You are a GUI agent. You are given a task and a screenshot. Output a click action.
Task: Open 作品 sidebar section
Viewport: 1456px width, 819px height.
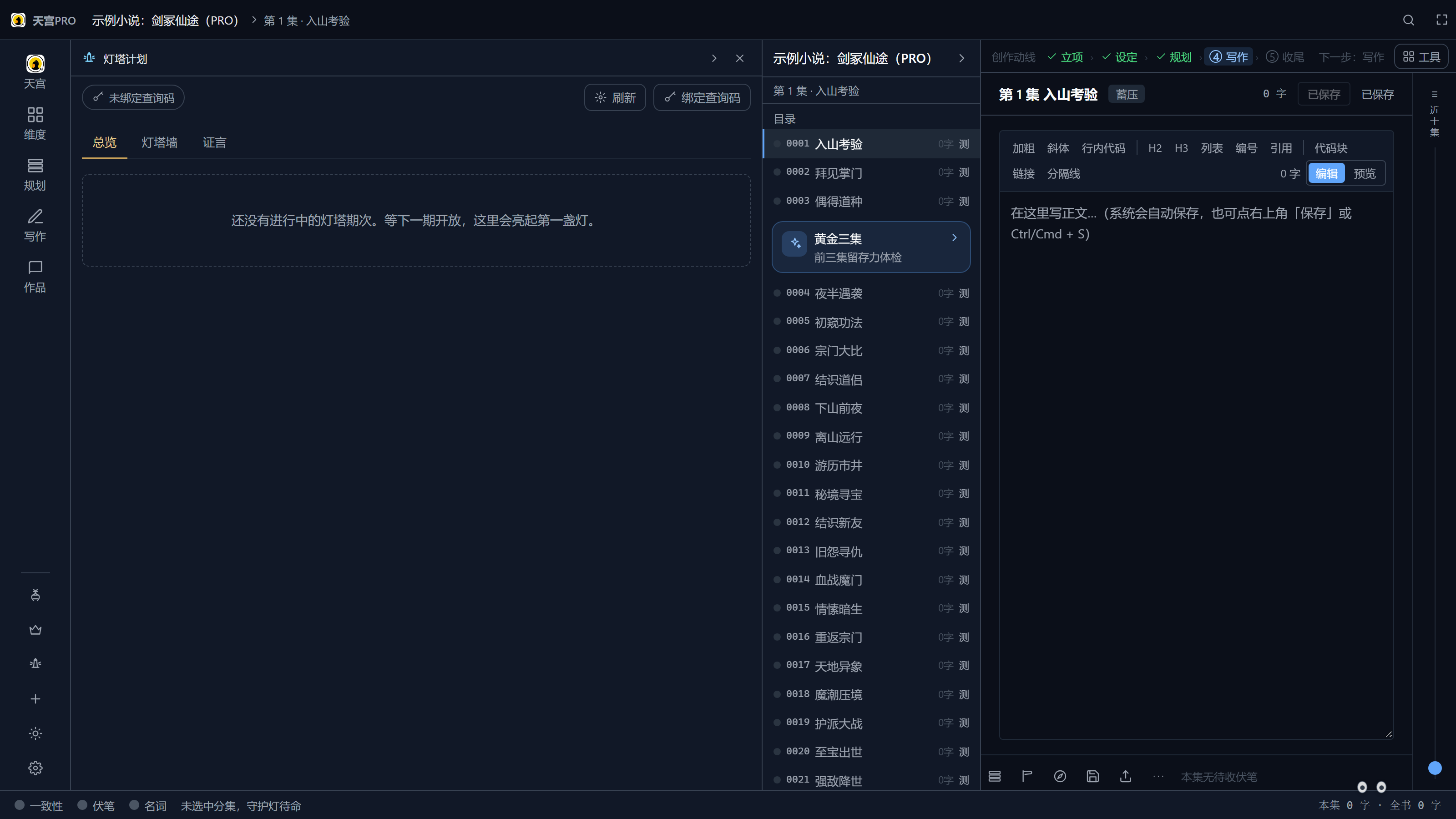point(35,276)
